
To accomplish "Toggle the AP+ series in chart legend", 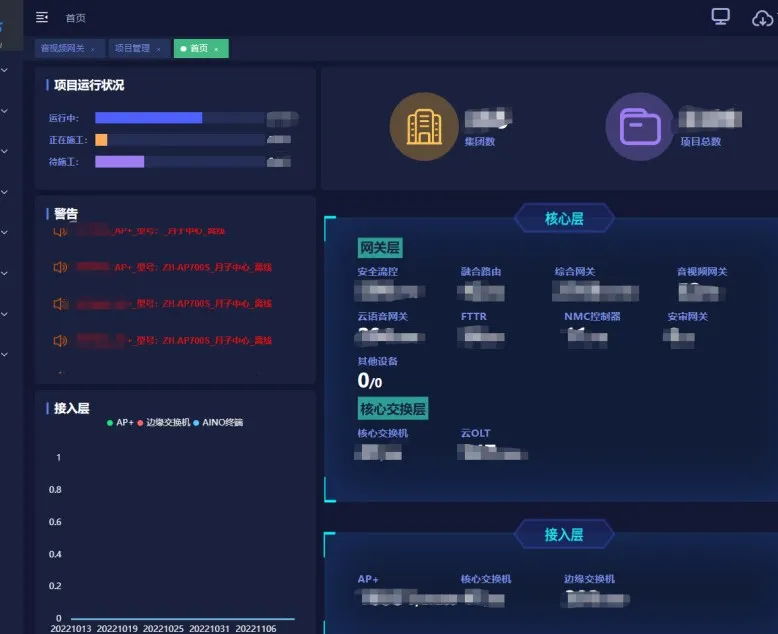I will (120, 423).
